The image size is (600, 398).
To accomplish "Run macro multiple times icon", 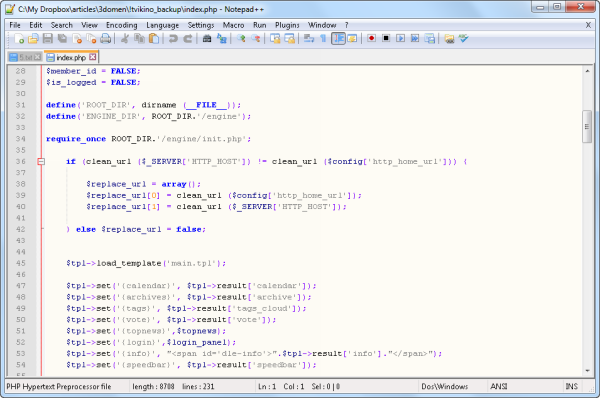I will [415, 38].
